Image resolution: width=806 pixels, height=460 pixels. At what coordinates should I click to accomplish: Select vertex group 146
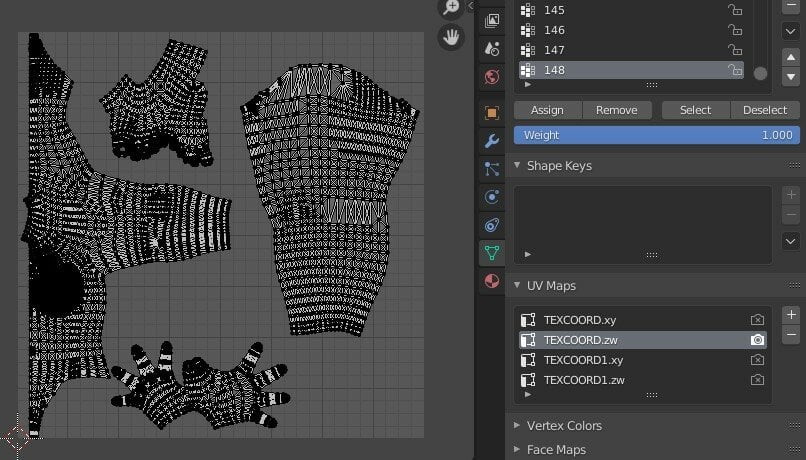pyautogui.click(x=631, y=30)
